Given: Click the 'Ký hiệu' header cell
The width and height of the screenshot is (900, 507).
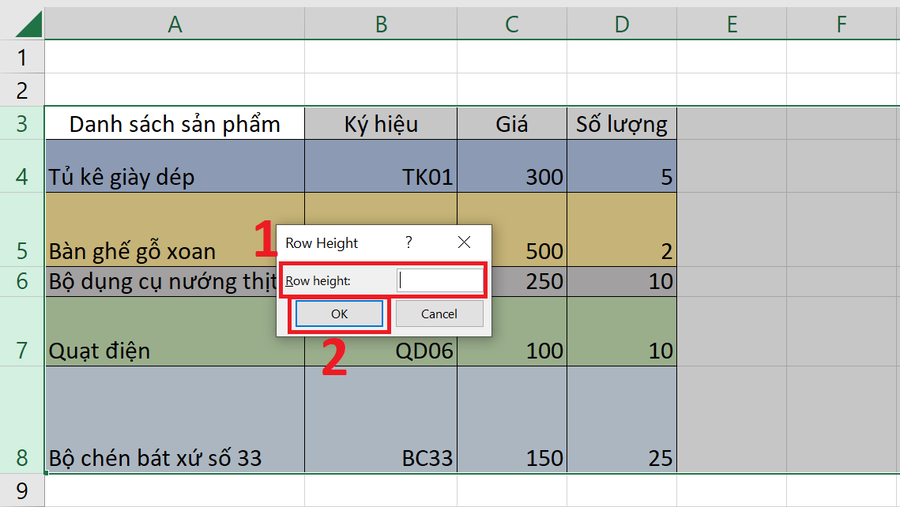Looking at the screenshot, I should point(381,123).
